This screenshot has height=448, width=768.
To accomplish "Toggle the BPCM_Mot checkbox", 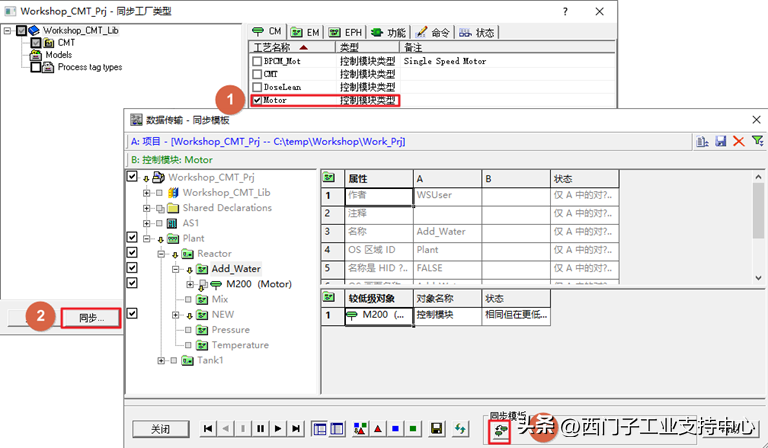I will [x=258, y=62].
